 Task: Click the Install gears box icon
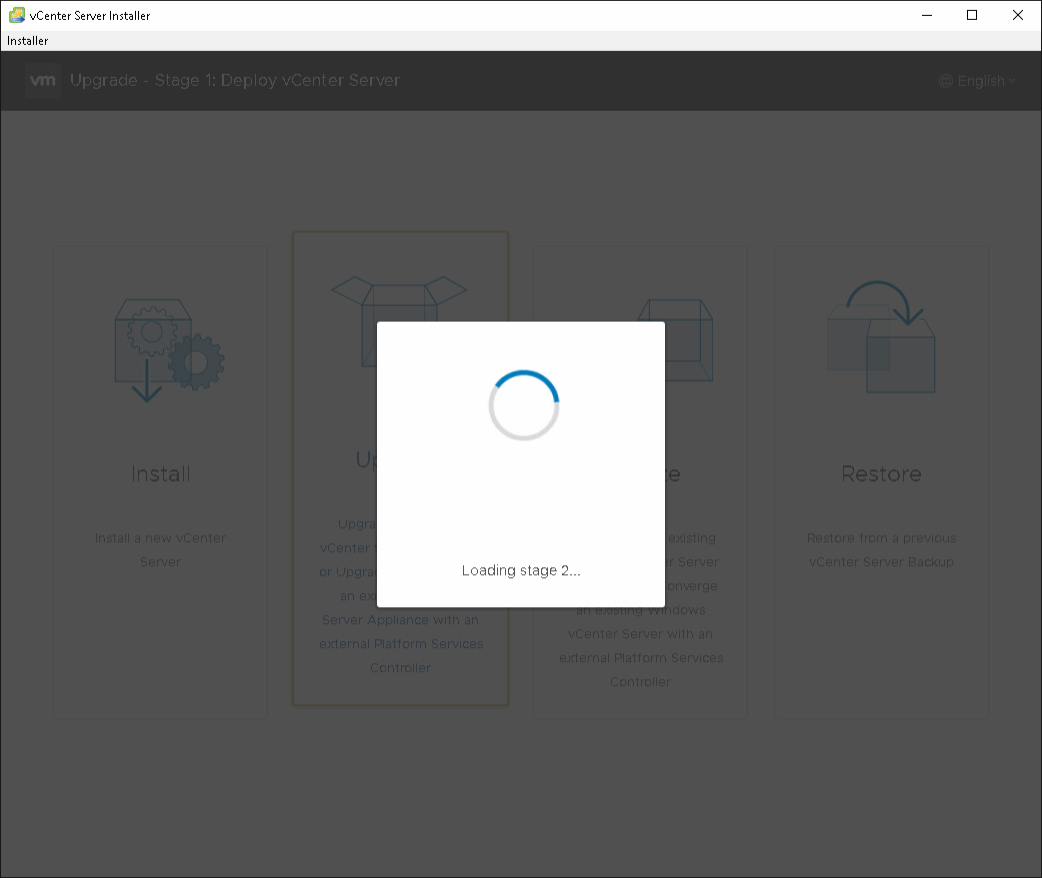[x=167, y=347]
